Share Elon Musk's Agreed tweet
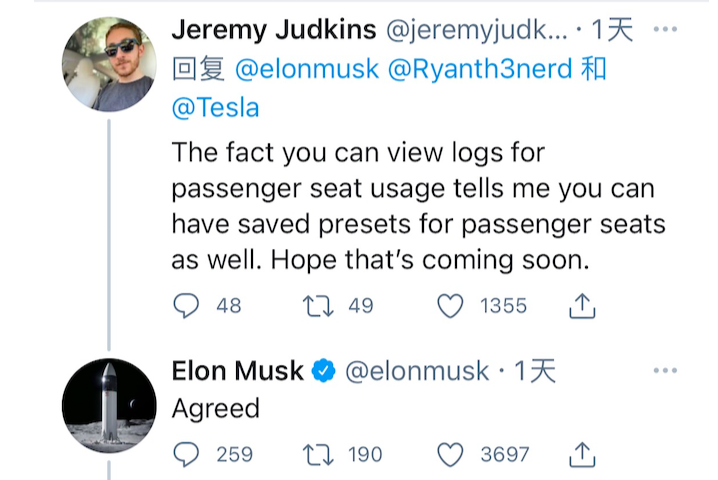This screenshot has height=480, width=718. pos(582,456)
